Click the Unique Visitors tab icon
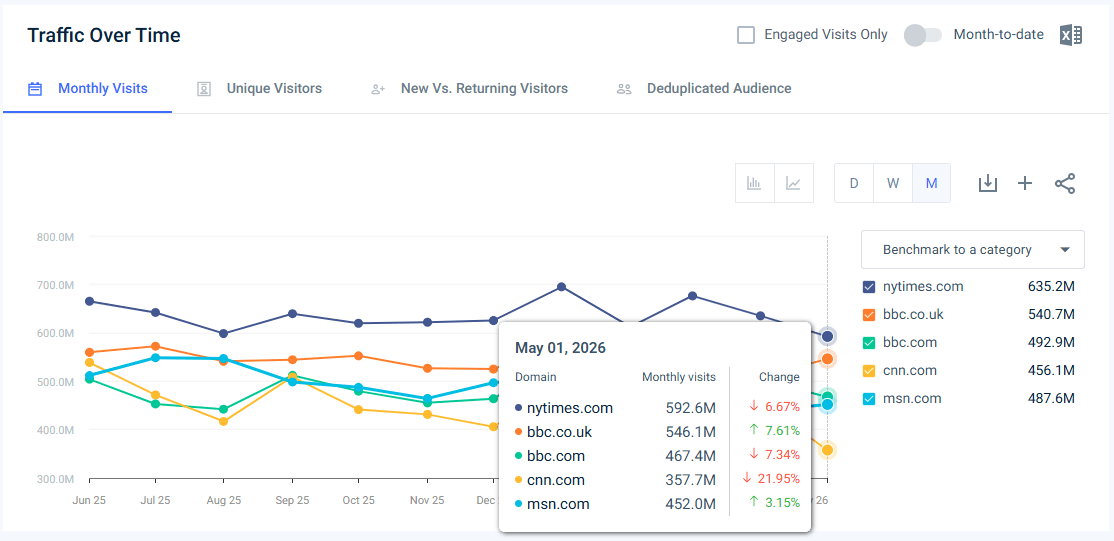This screenshot has width=1114, height=541. (x=204, y=89)
